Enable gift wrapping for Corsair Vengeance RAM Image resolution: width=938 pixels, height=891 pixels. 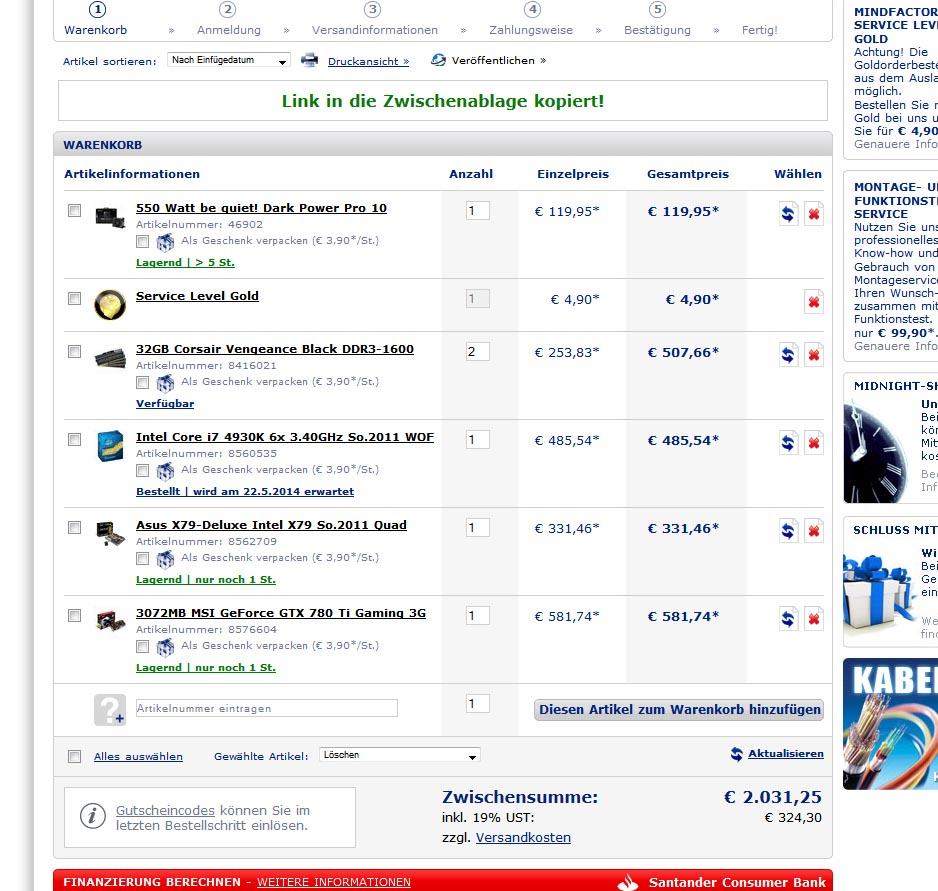[142, 382]
